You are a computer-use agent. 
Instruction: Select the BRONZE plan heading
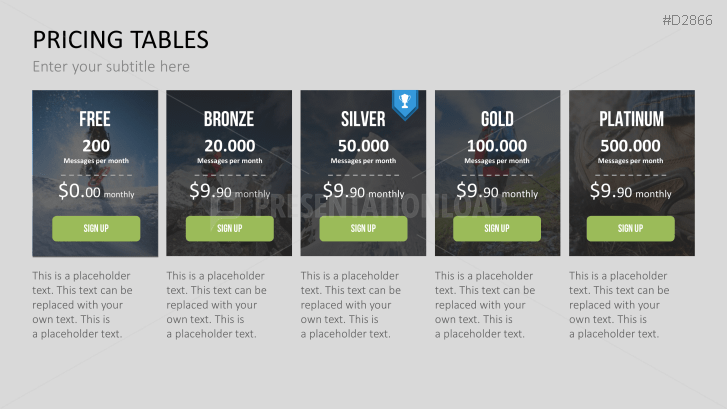tap(229, 120)
